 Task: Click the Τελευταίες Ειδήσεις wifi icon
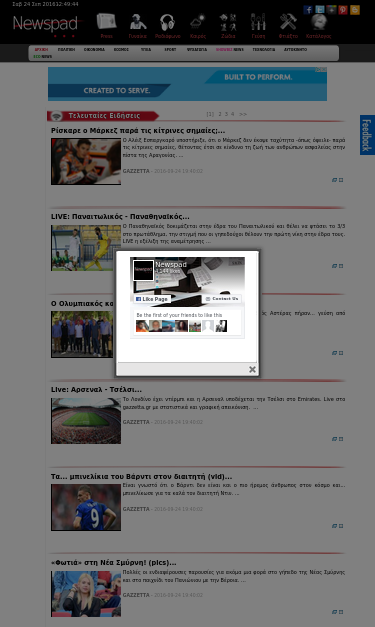click(x=57, y=116)
